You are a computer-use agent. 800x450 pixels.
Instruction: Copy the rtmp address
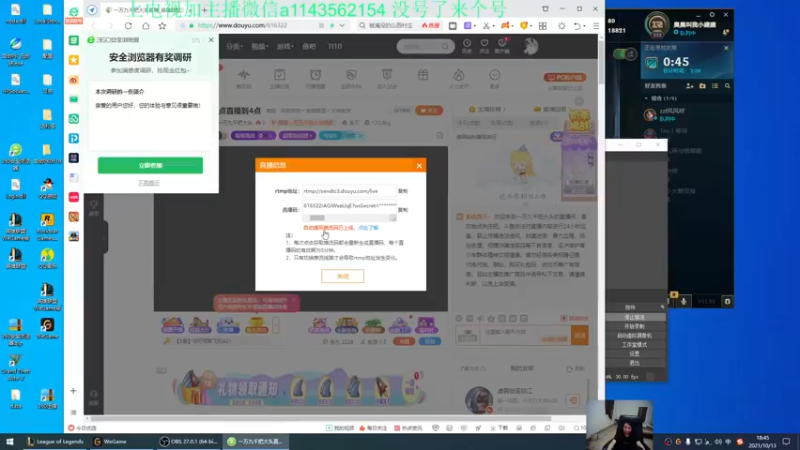pyautogui.click(x=403, y=191)
